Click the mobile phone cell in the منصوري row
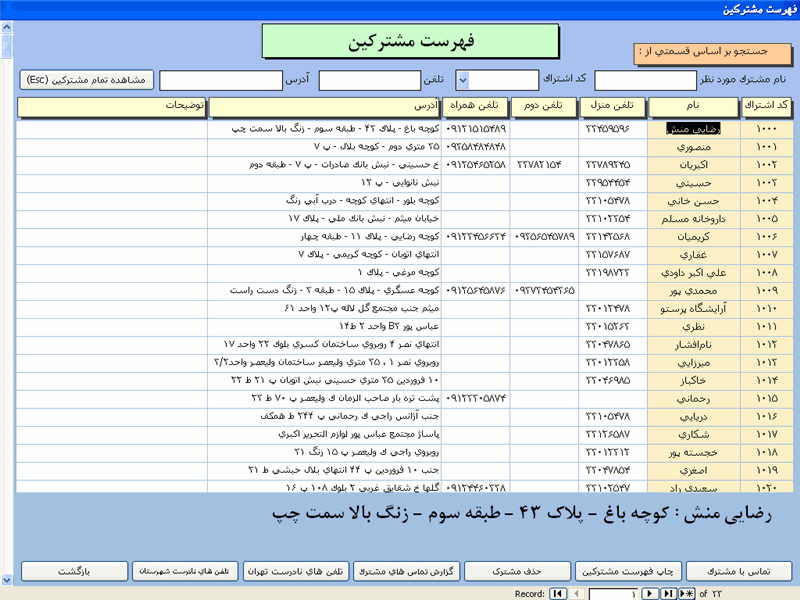800x600 pixels. (x=476, y=147)
